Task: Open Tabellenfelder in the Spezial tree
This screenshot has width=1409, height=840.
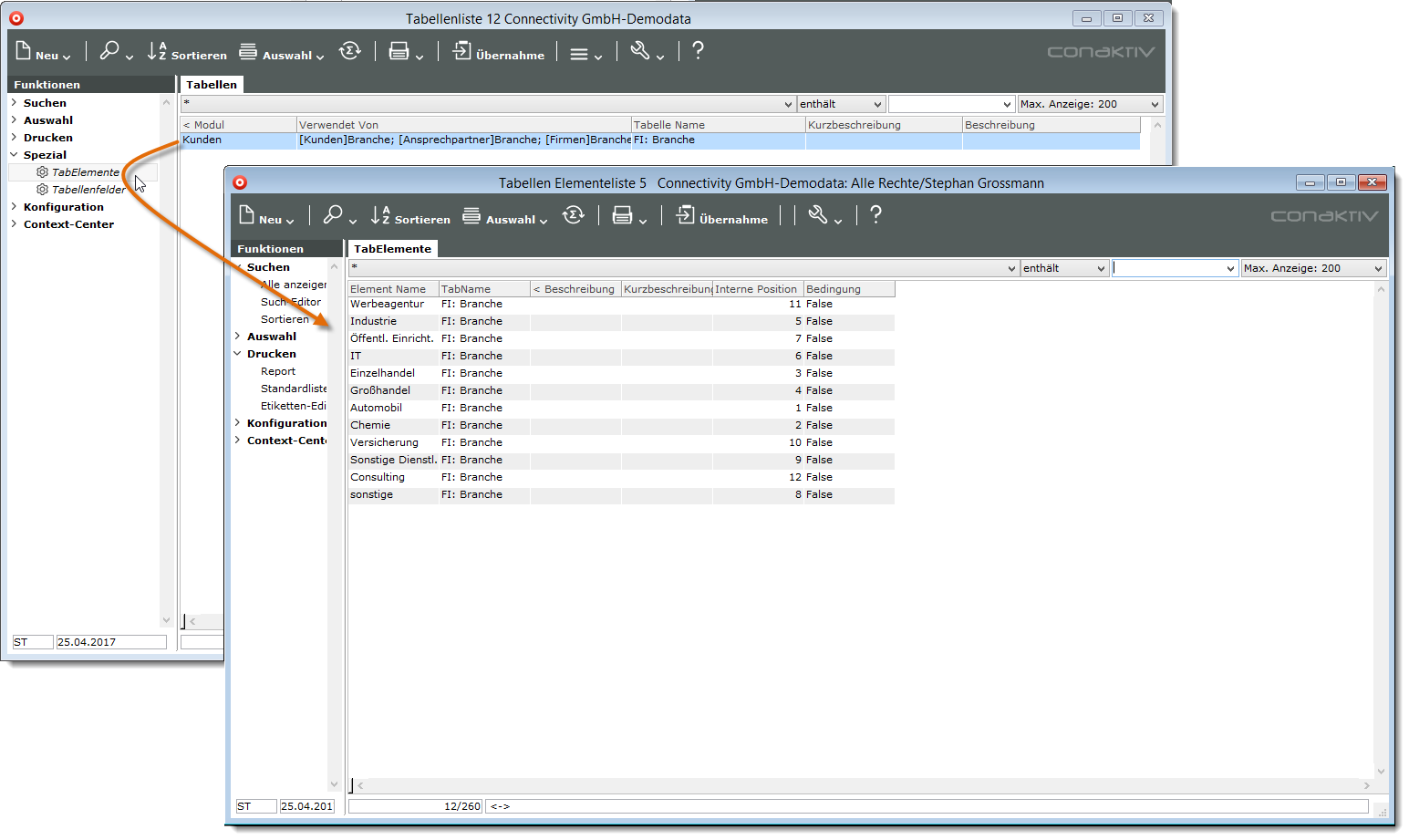Action: [88, 190]
